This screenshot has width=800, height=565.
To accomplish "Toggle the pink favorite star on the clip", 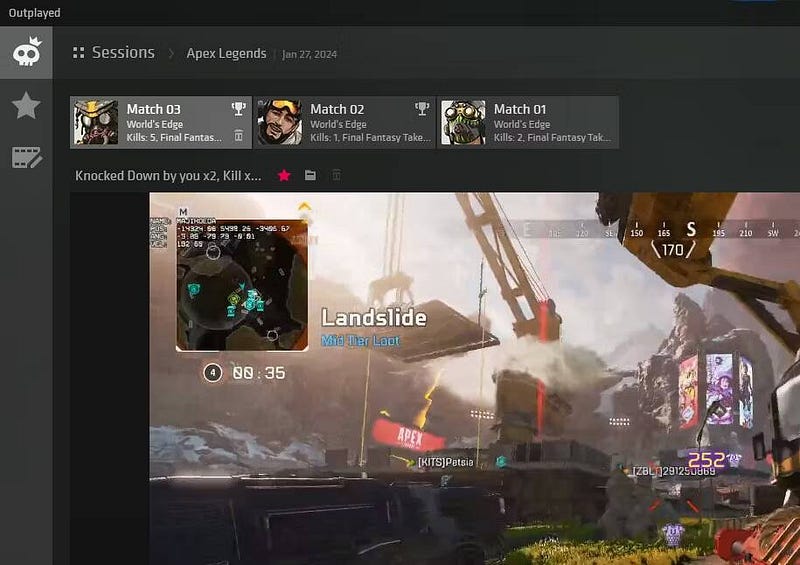I will (284, 176).
